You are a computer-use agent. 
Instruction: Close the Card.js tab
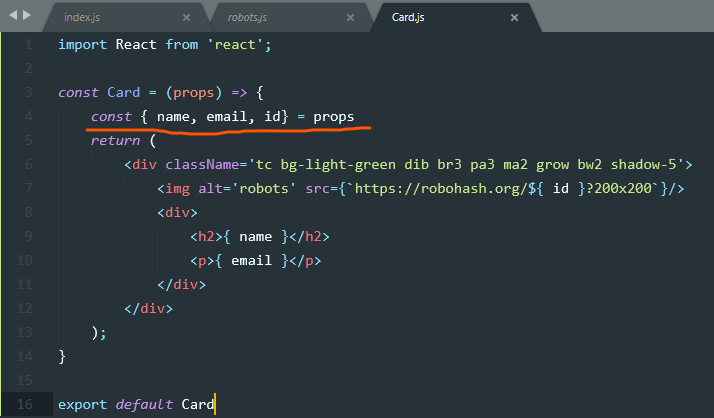[514, 18]
